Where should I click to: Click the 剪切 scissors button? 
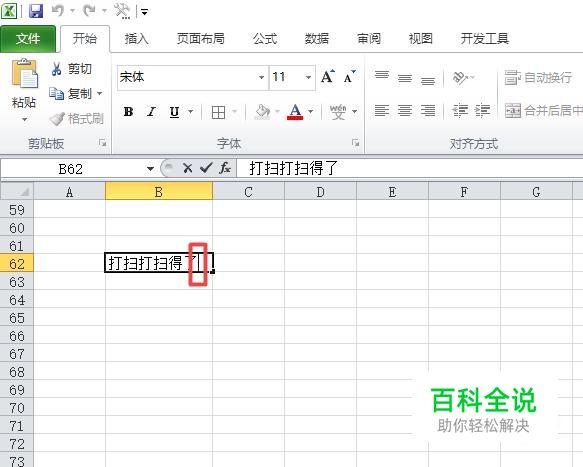click(x=72, y=69)
